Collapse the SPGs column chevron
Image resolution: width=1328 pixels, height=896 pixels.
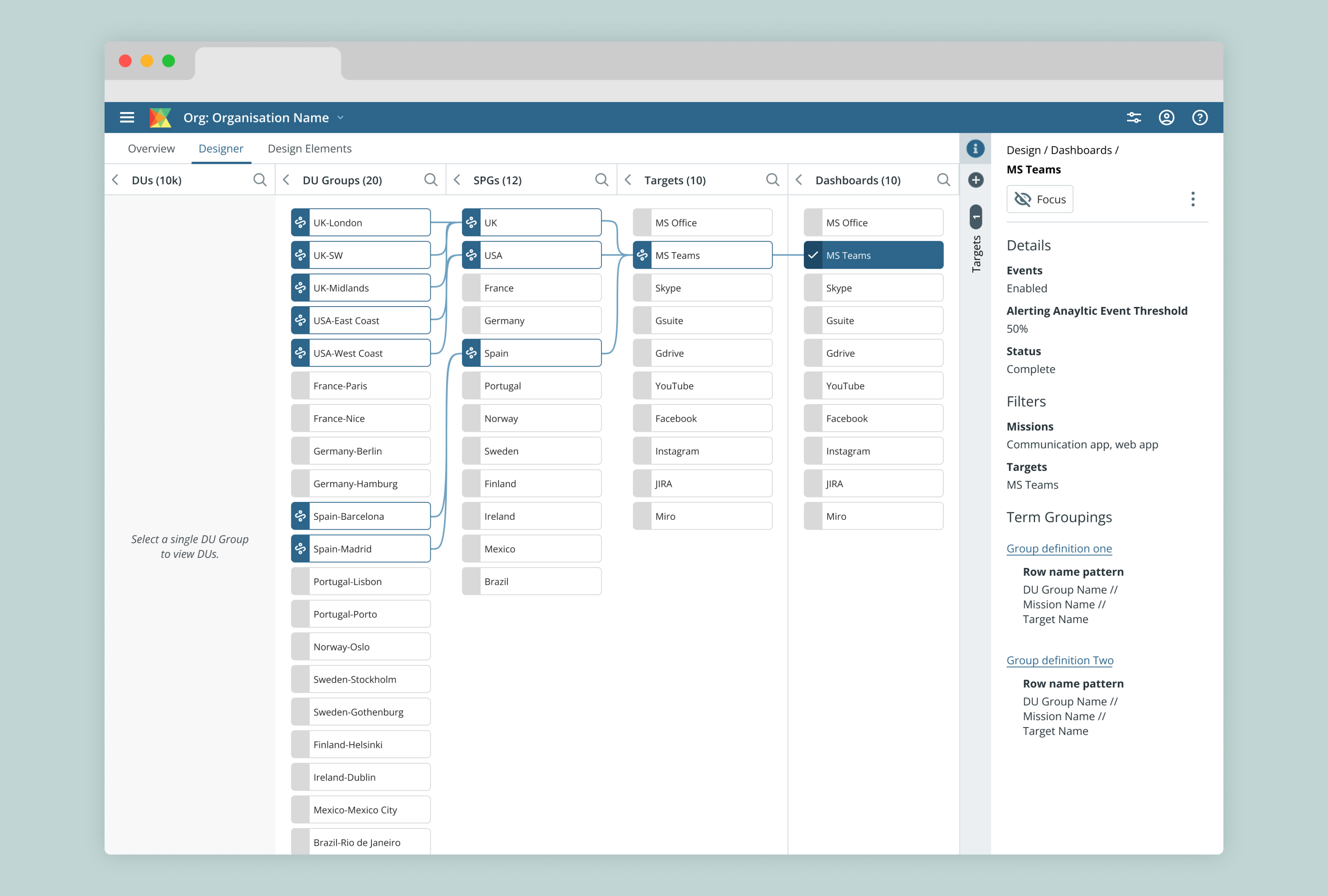pyautogui.click(x=457, y=180)
